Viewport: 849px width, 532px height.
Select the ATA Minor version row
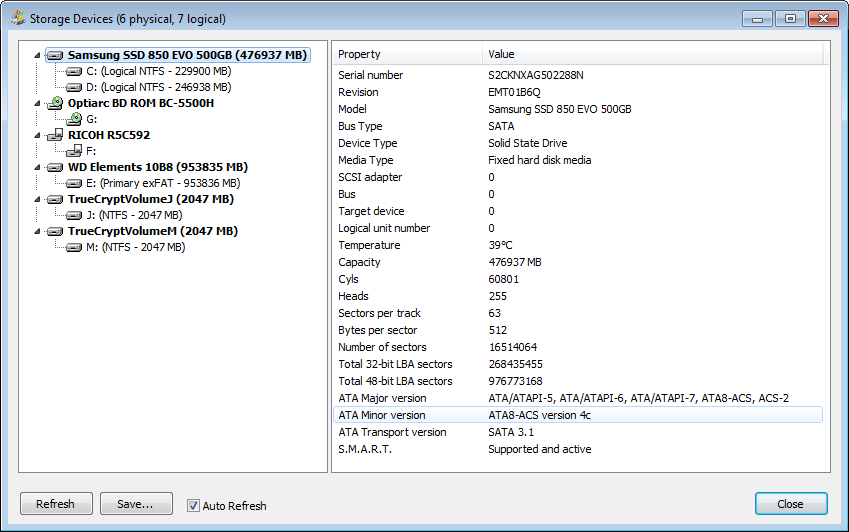[578, 415]
